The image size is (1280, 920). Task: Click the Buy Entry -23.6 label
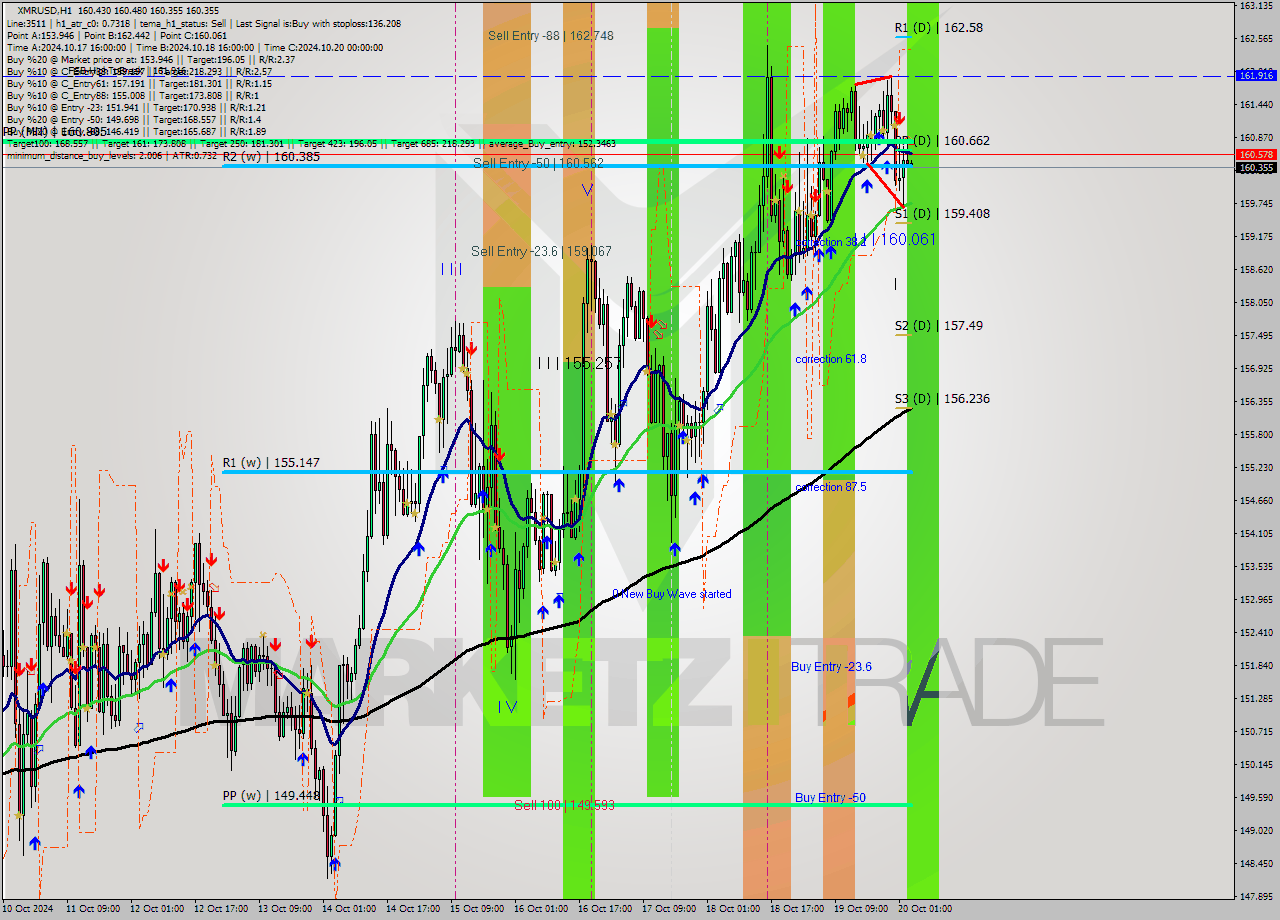[x=831, y=667]
